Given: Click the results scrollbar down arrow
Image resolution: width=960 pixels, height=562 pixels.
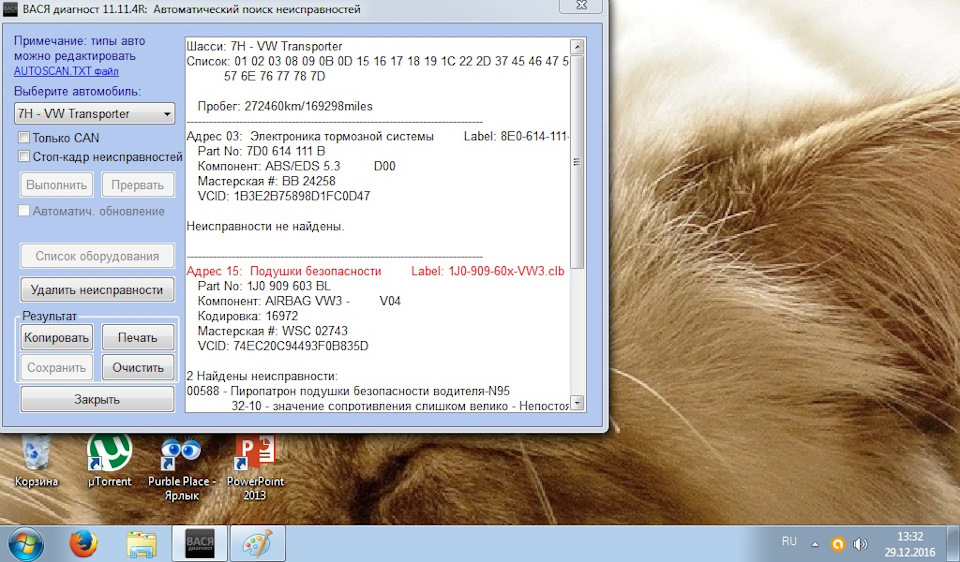Looking at the screenshot, I should coord(577,403).
